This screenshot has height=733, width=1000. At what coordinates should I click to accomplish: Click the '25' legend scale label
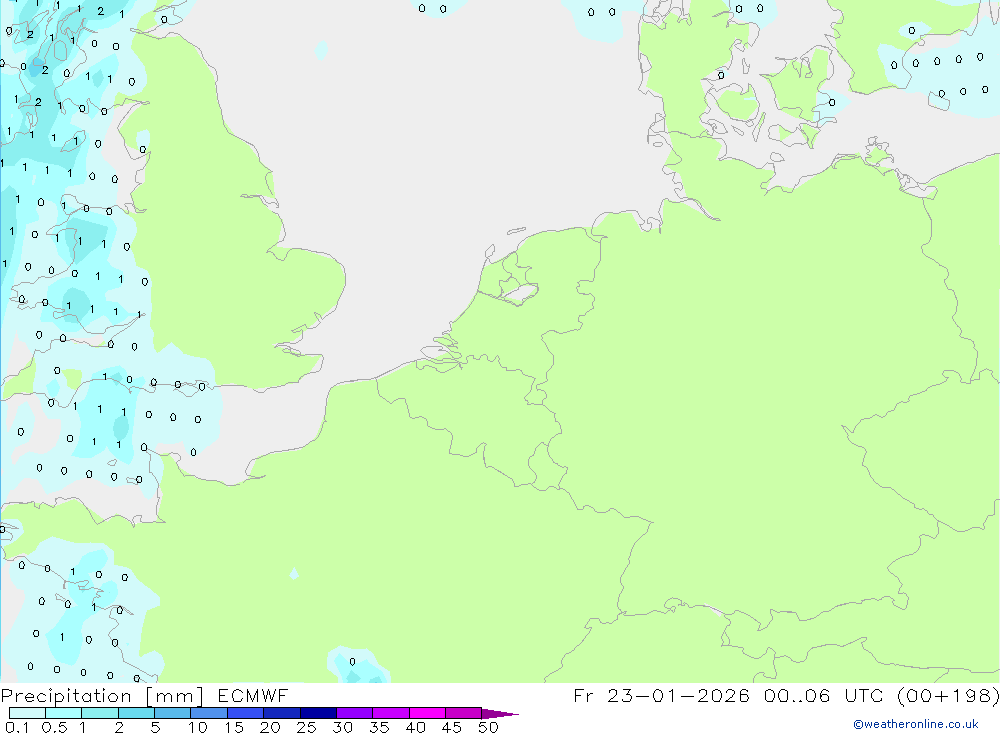pyautogui.click(x=307, y=727)
